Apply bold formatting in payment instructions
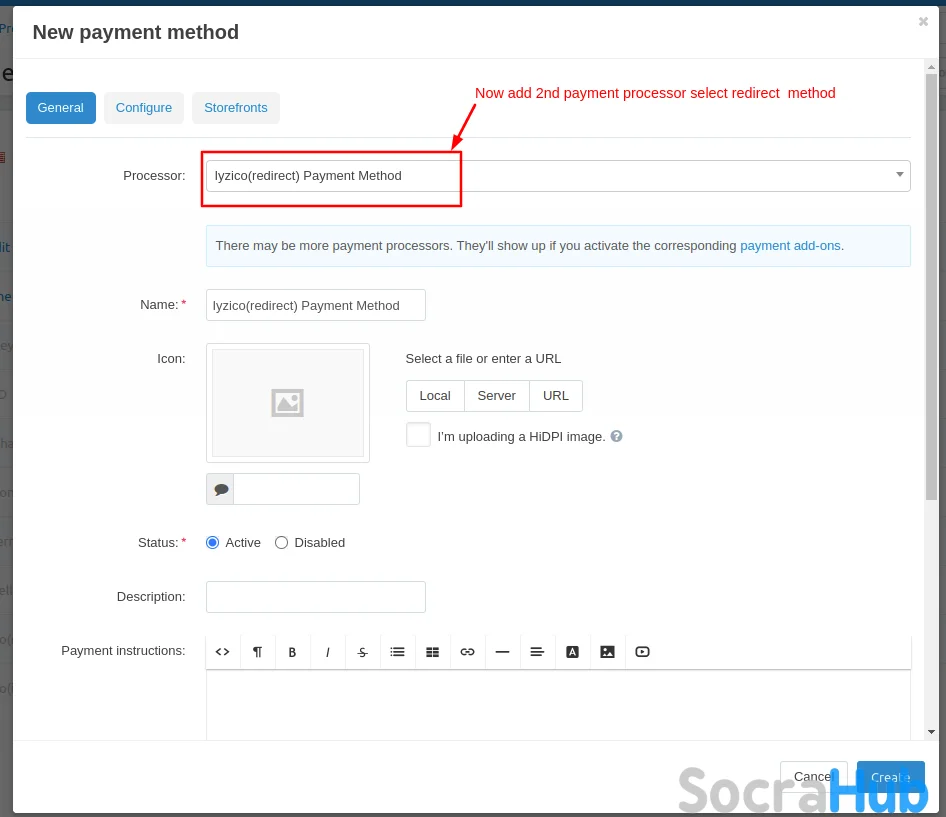The height and width of the screenshot is (817, 946). (x=293, y=652)
